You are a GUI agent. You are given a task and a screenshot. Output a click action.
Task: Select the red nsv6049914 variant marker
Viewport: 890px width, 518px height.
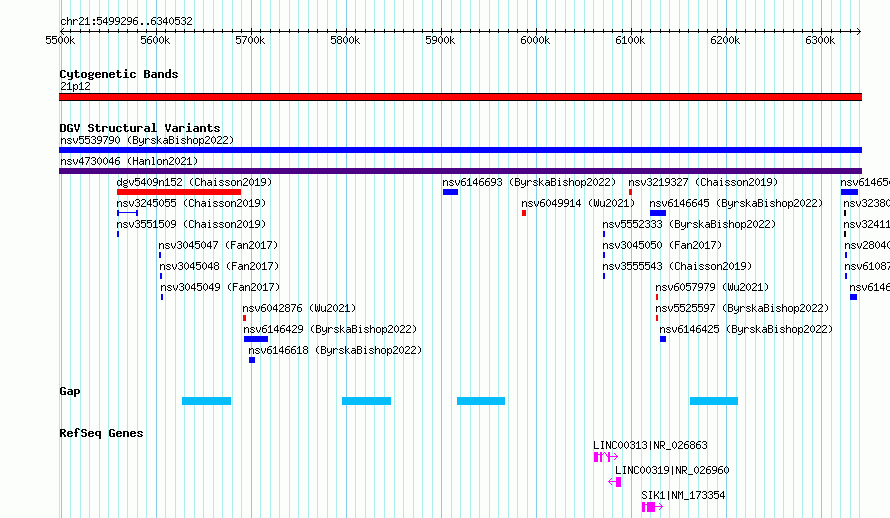[524, 213]
